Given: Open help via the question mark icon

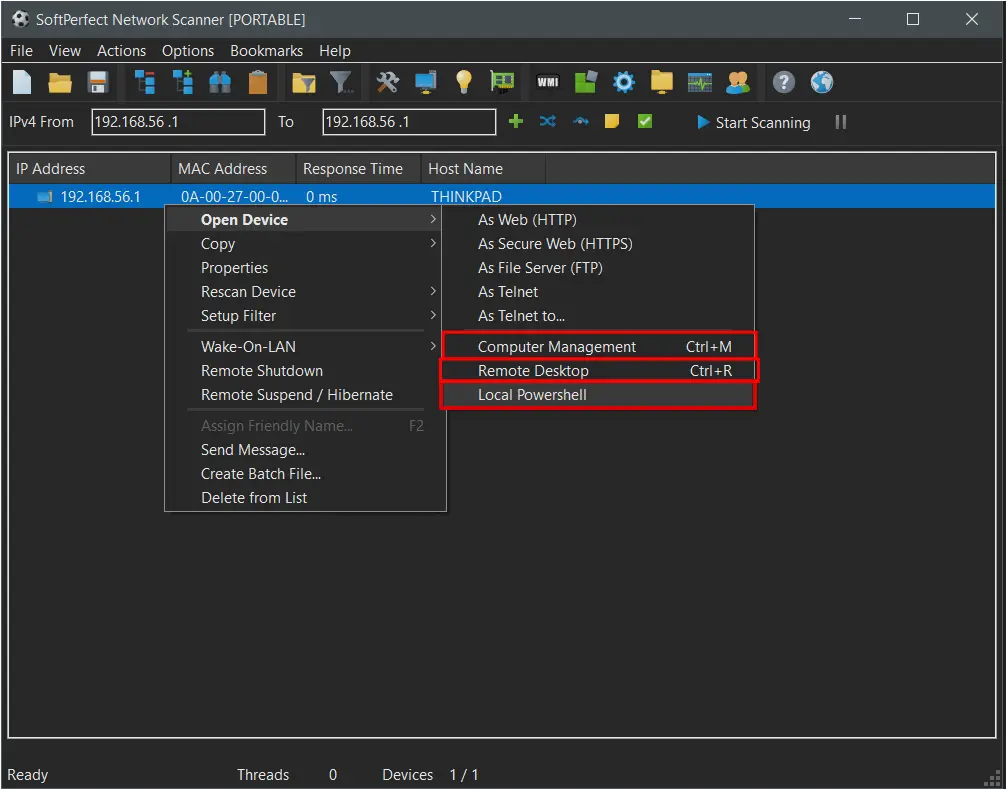Looking at the screenshot, I should [784, 82].
